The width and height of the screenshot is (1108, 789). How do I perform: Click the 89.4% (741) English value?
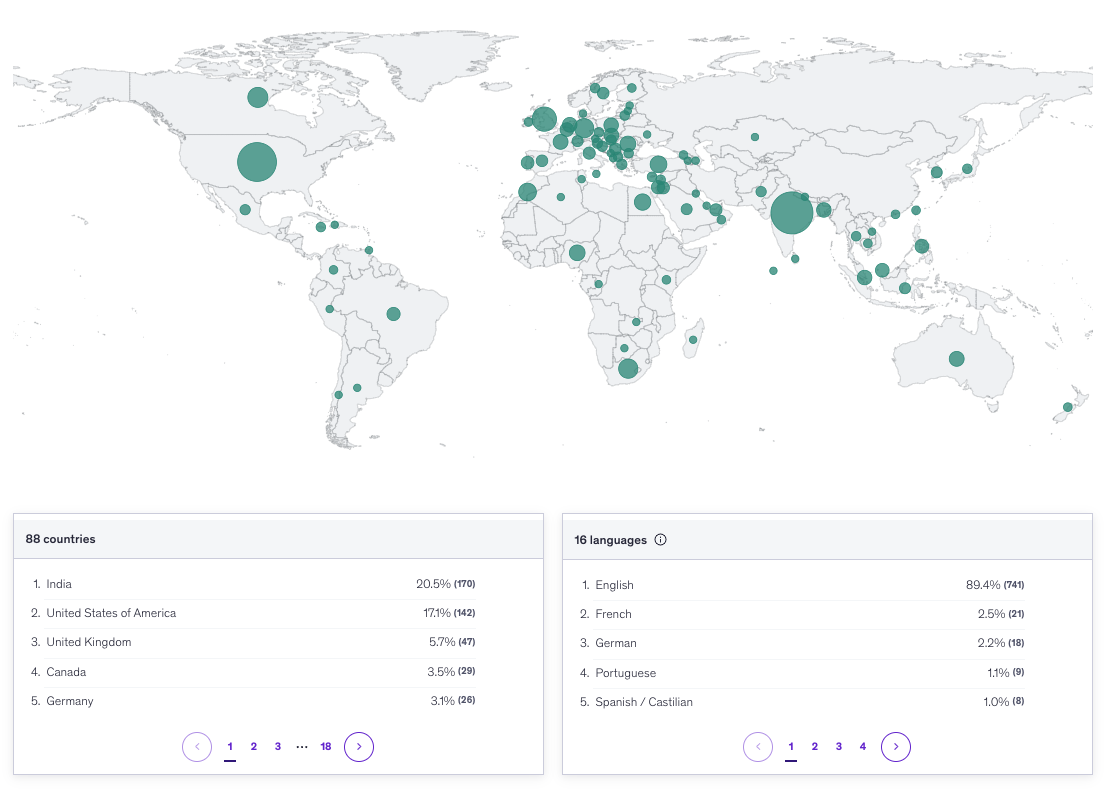coord(995,585)
